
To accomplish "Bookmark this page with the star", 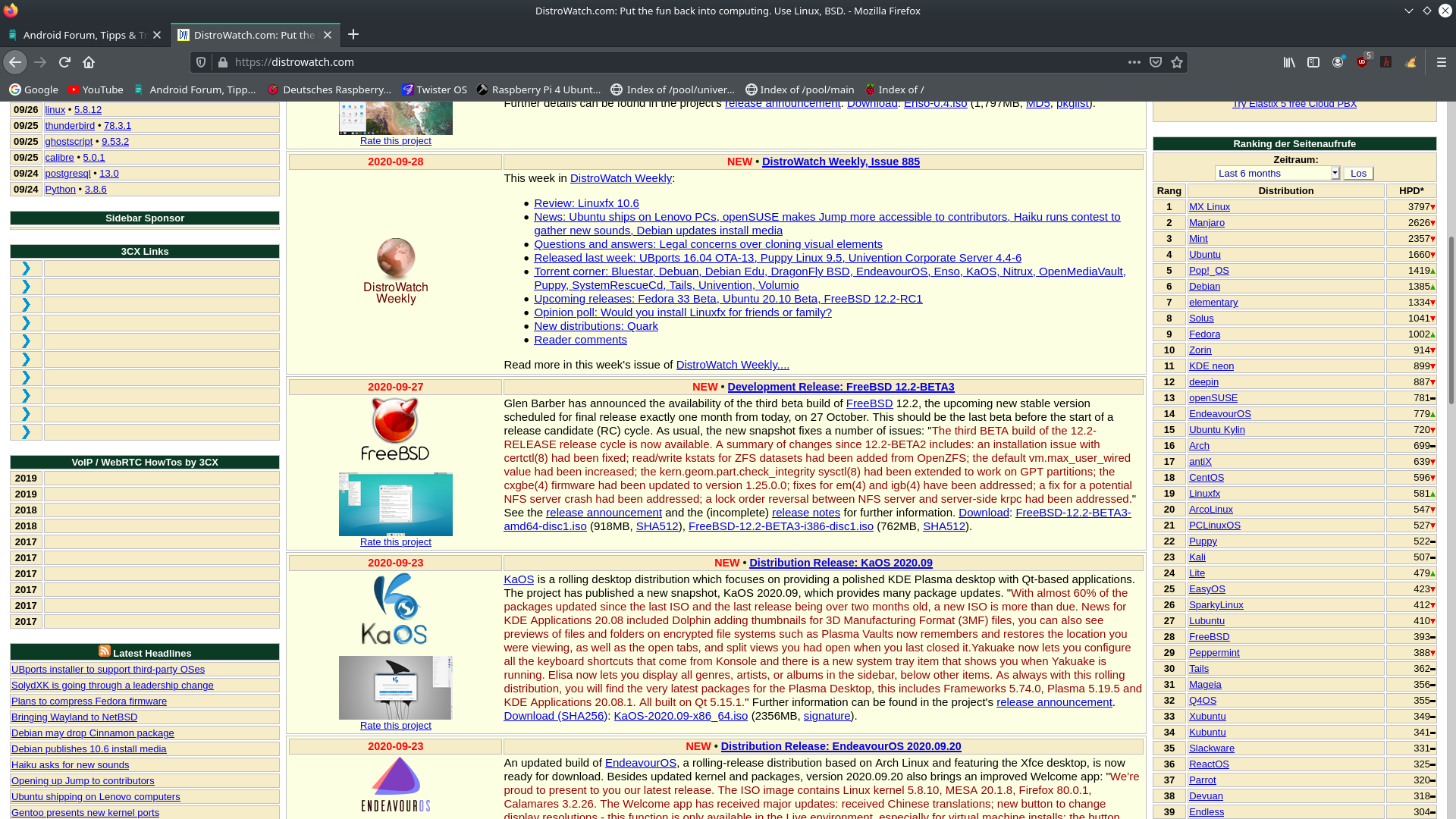I will click(x=1177, y=62).
